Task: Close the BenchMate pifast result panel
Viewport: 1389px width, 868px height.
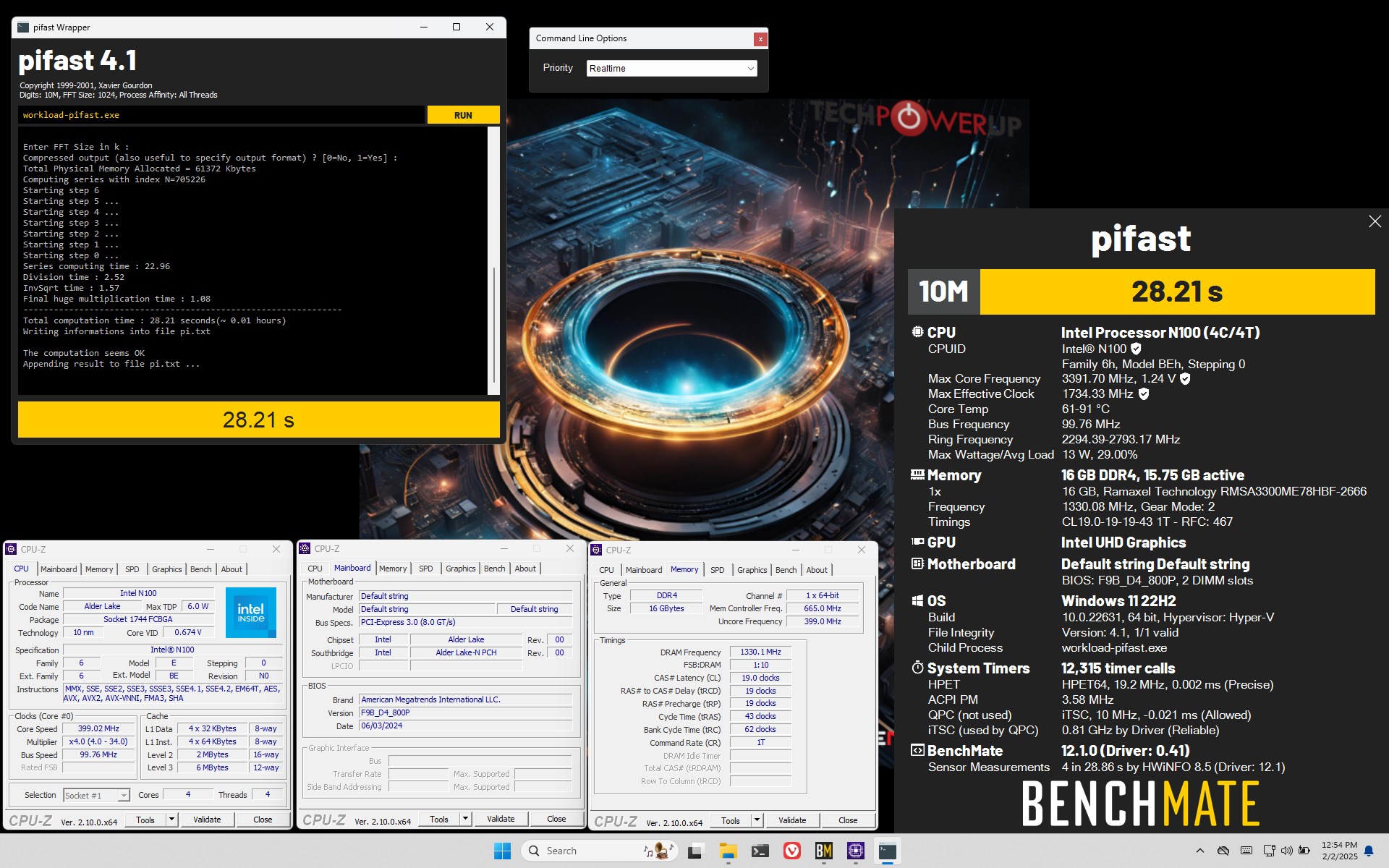Action: tap(1375, 221)
